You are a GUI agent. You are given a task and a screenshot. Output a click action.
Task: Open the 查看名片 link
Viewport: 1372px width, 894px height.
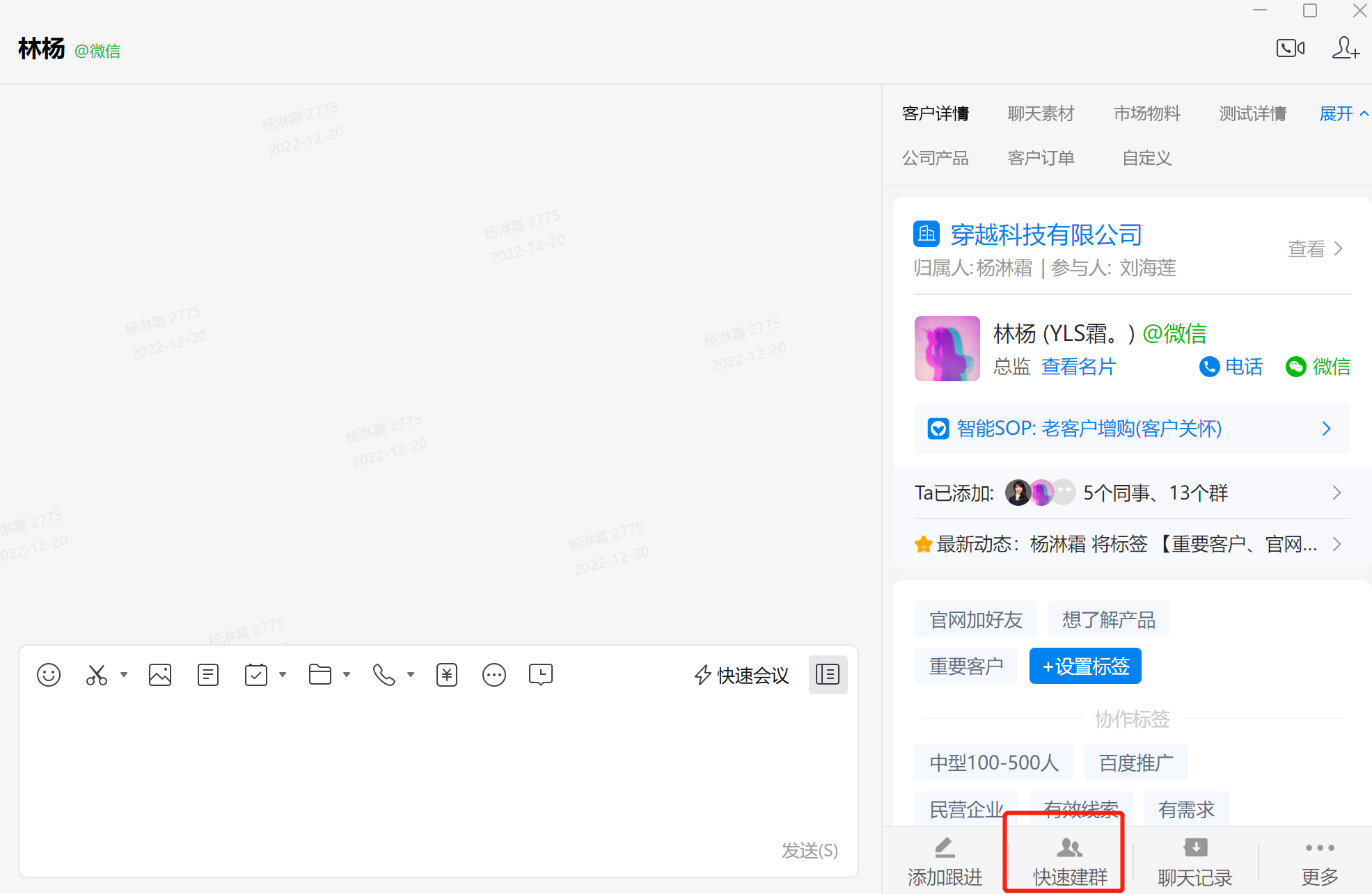(x=1078, y=367)
